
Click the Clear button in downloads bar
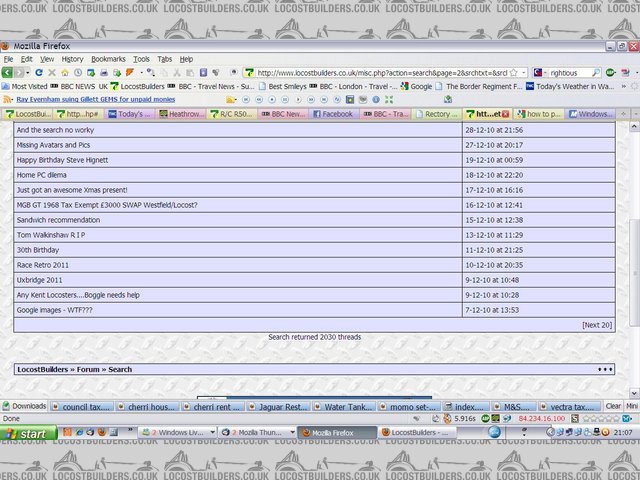[x=614, y=407]
